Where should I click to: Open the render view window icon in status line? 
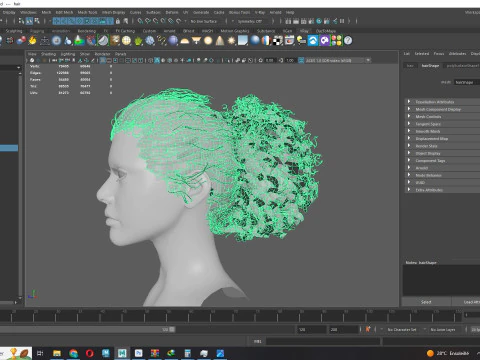tap(288, 21)
